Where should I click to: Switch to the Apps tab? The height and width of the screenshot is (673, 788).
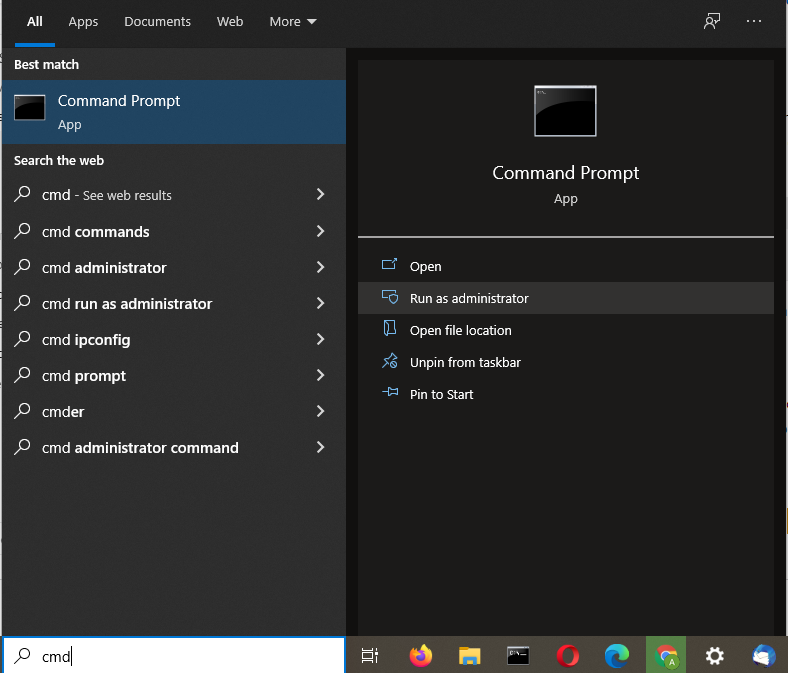pyautogui.click(x=83, y=22)
